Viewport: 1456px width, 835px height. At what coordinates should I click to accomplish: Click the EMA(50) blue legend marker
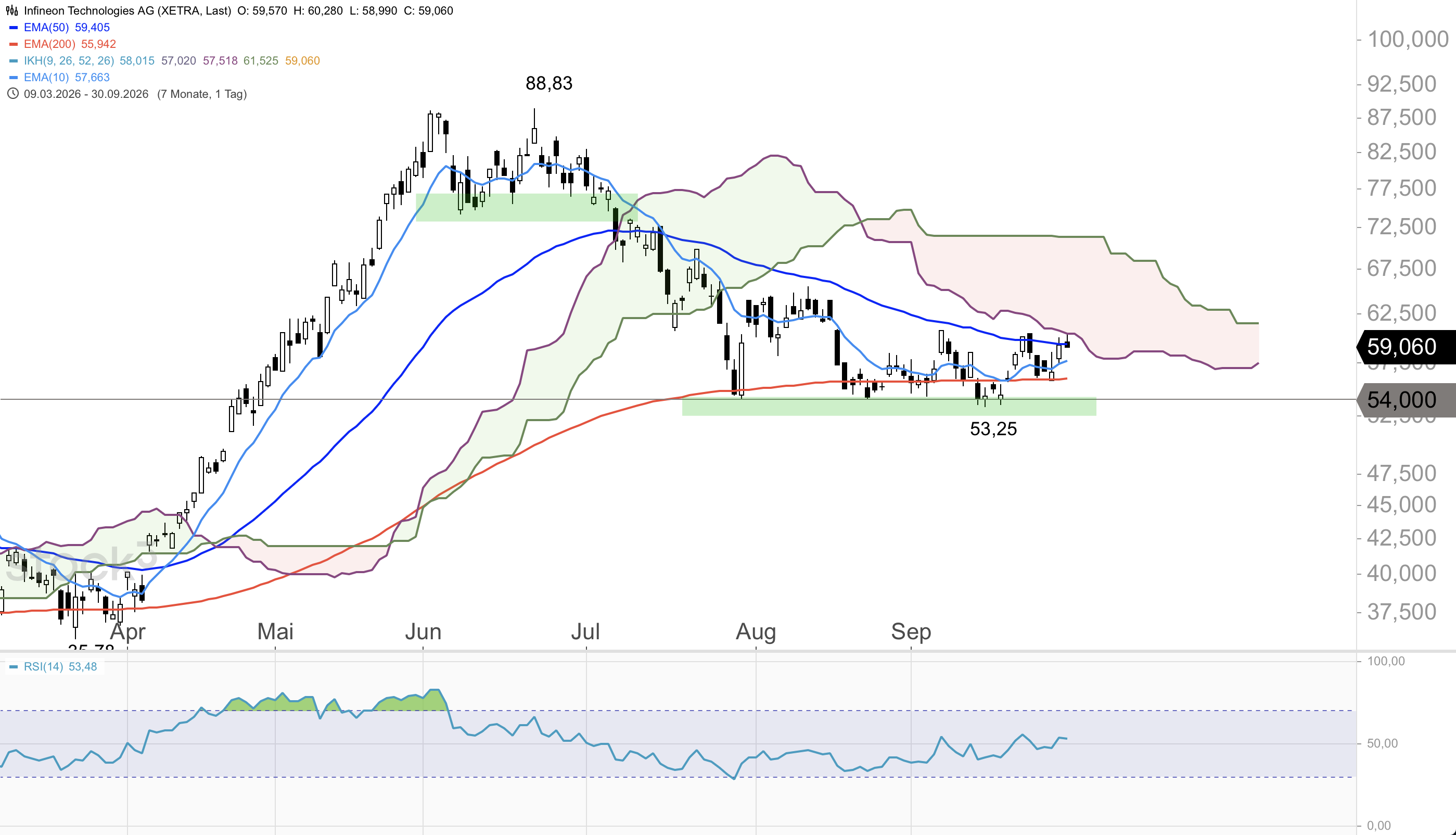(x=14, y=28)
